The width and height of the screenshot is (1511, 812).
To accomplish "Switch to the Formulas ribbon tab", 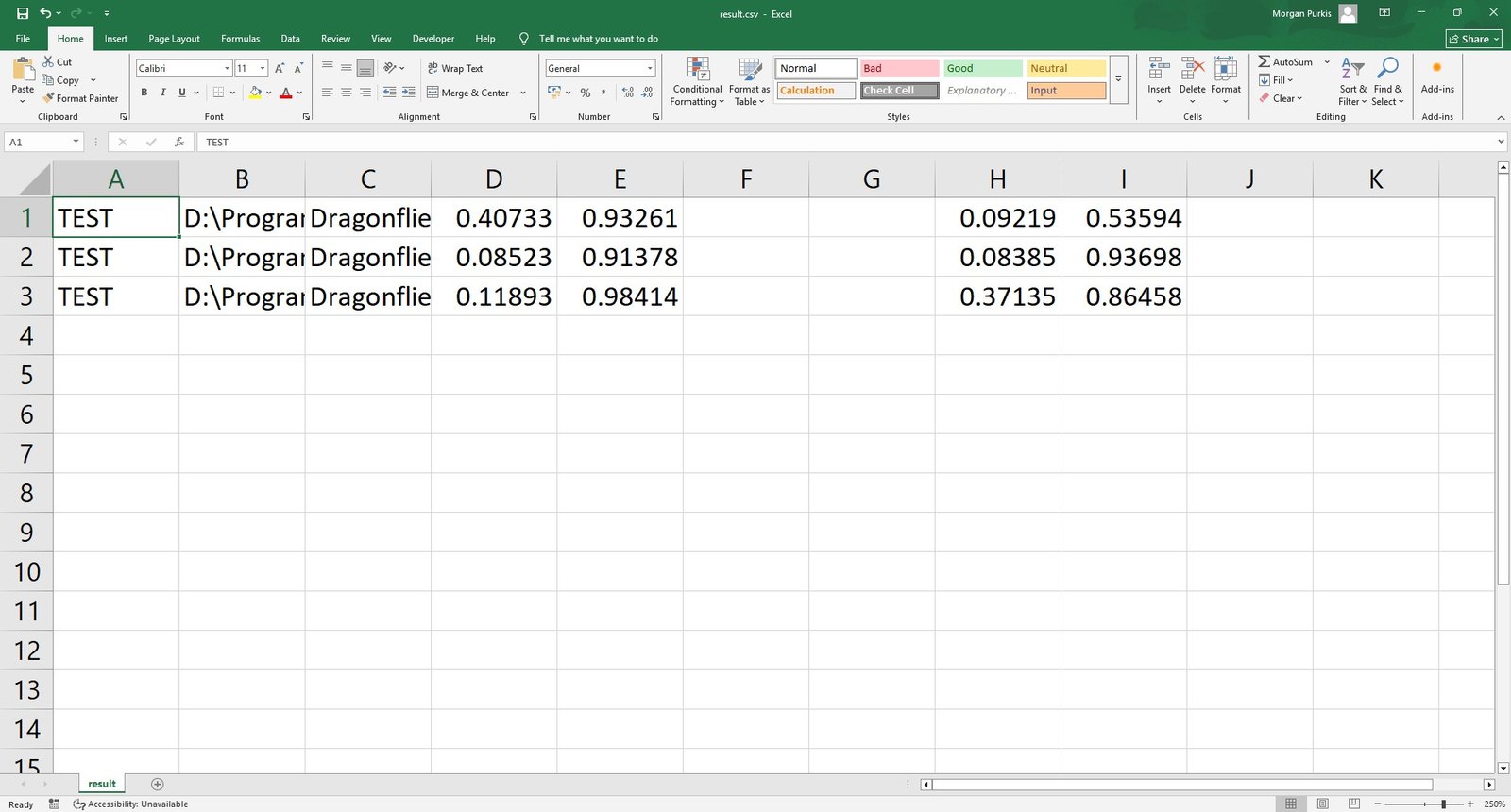I will click(x=240, y=39).
